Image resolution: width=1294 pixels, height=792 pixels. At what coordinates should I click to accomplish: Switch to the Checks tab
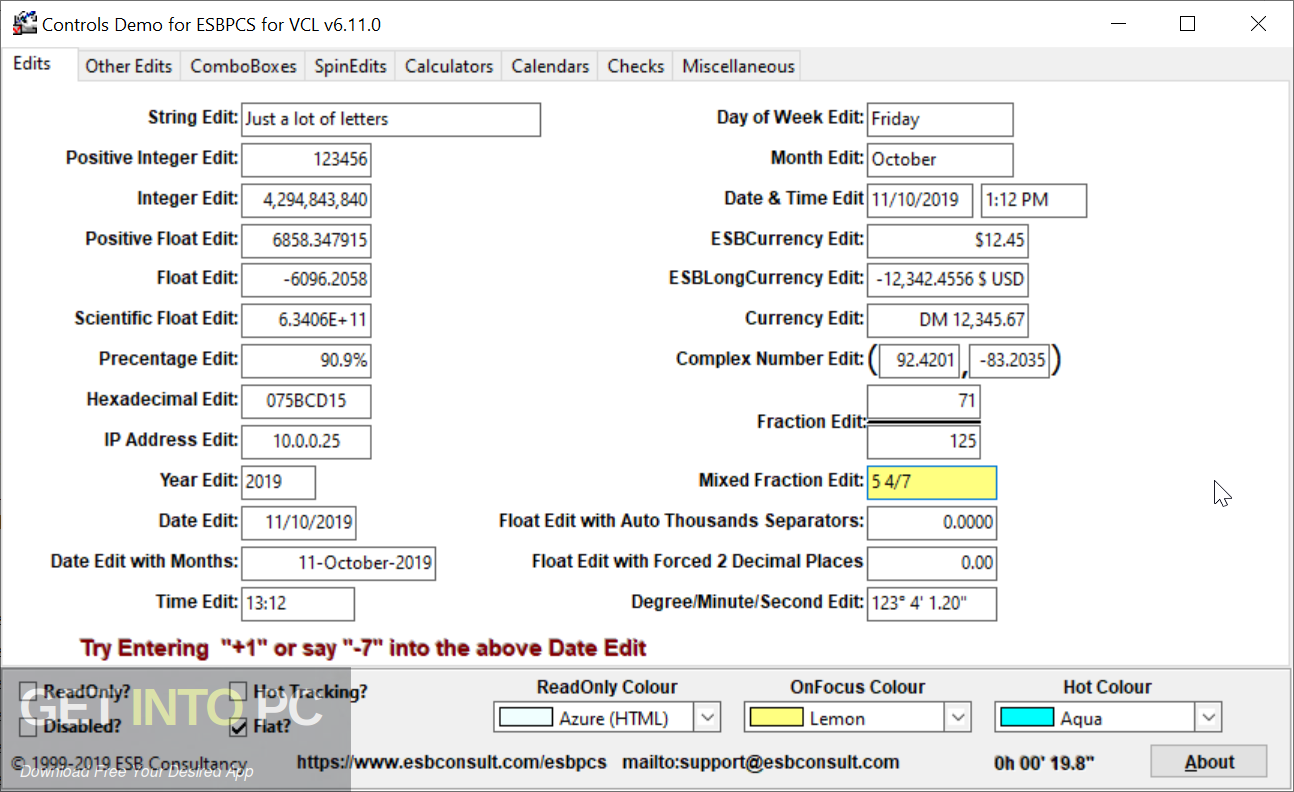636,66
